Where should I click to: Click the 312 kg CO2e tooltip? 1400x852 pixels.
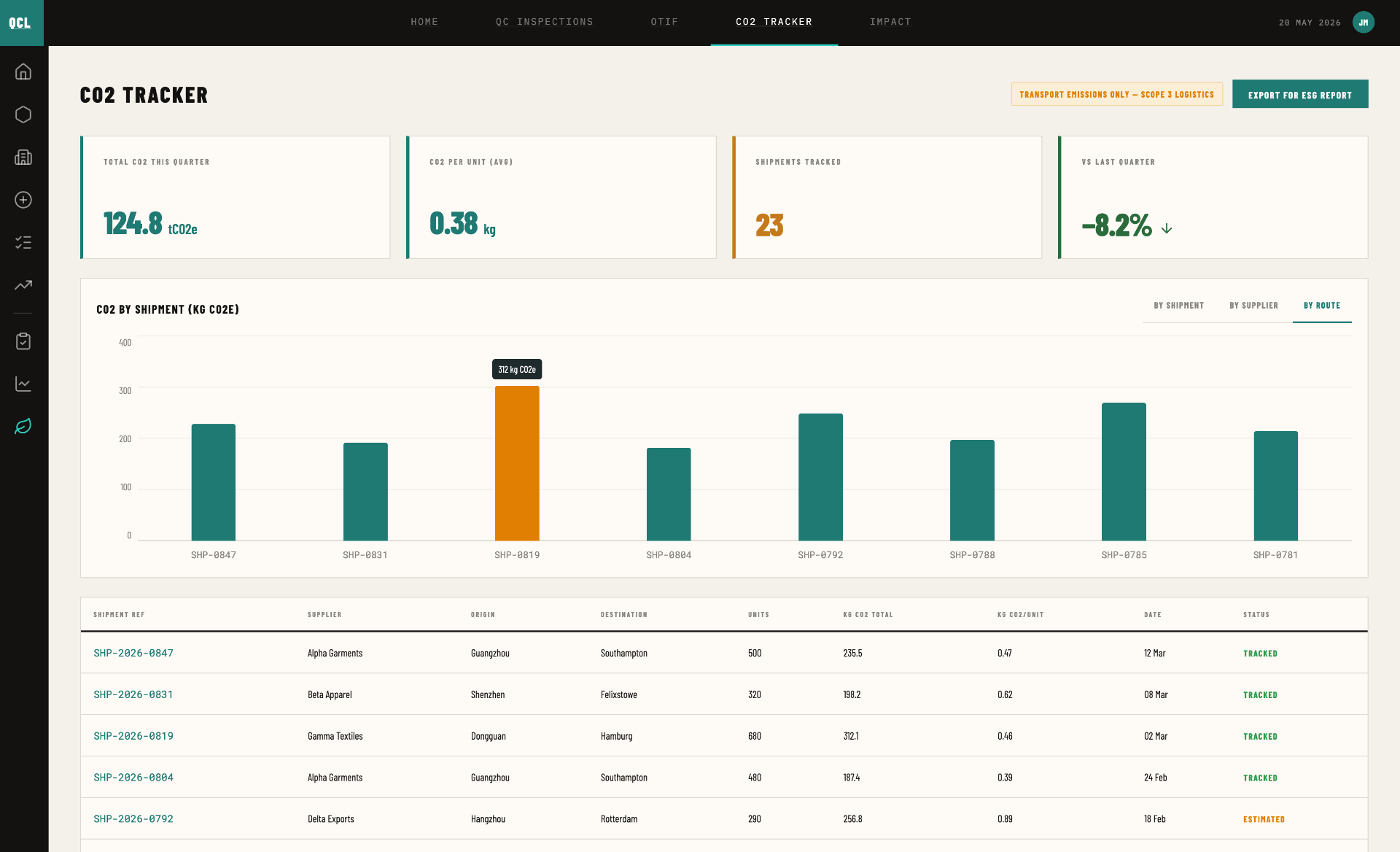click(517, 369)
